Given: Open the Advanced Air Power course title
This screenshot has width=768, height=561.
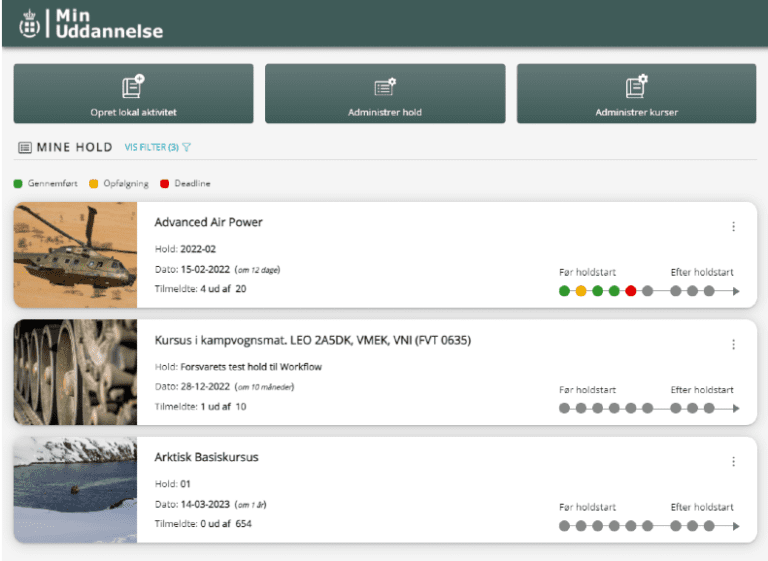Looking at the screenshot, I should [x=208, y=222].
